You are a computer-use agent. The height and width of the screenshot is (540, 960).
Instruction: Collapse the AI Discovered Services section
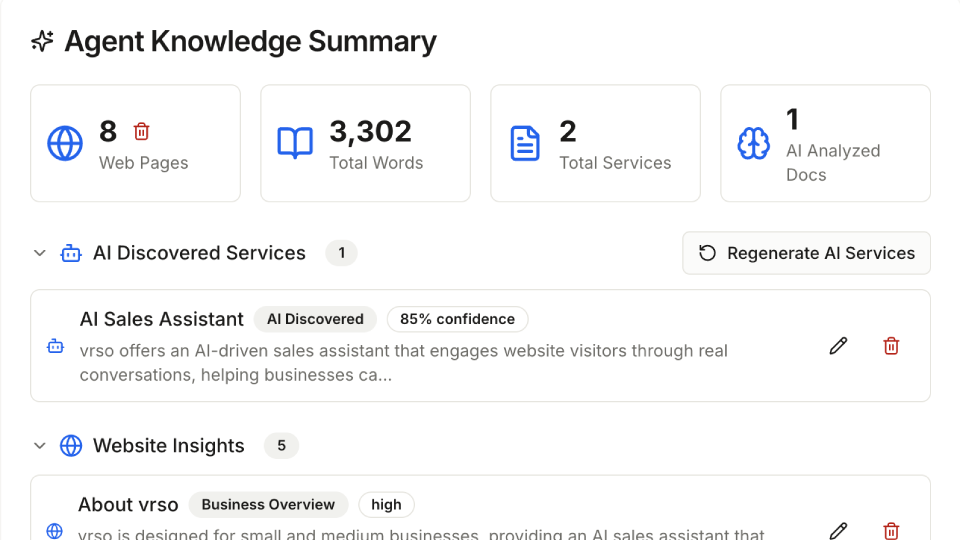coord(40,253)
